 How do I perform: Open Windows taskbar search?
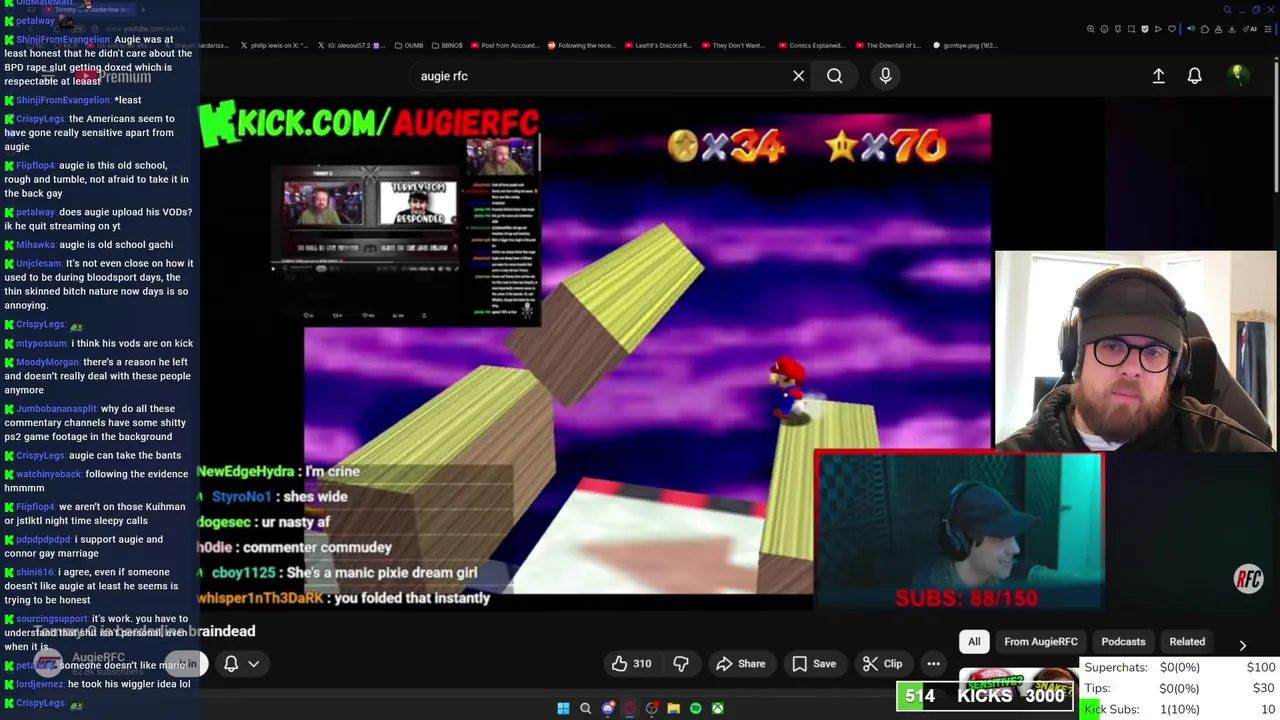585,708
